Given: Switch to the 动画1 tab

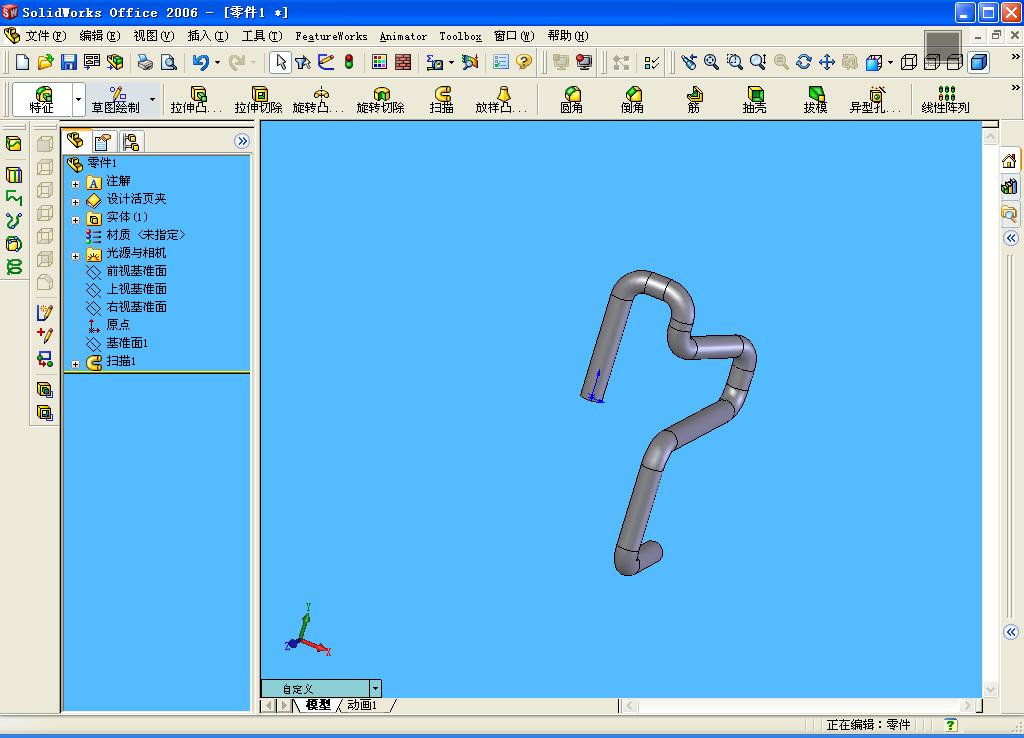Looking at the screenshot, I should click(x=362, y=705).
